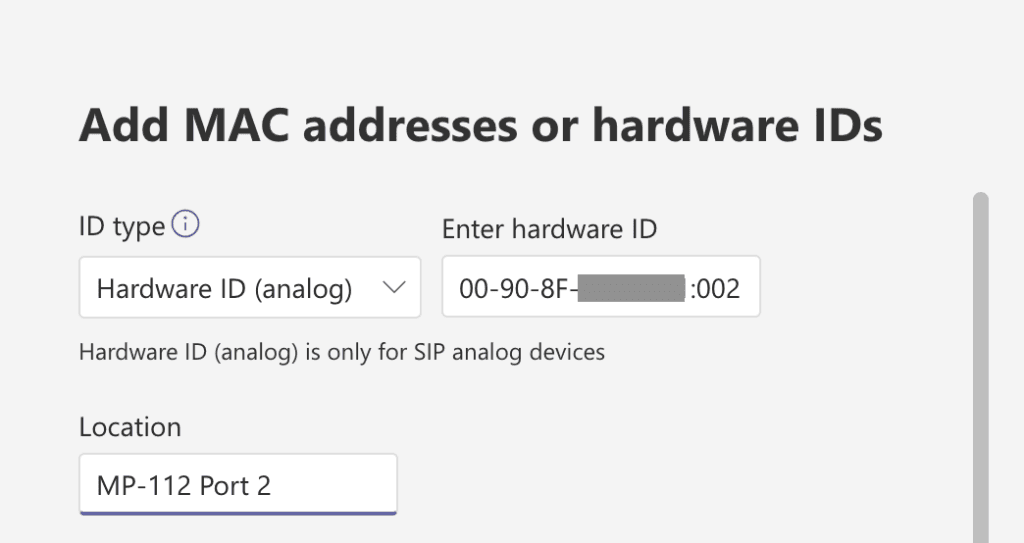Click the word 'hardware' in the heading
The image size is (1024, 543).
pyautogui.click(x=695, y=125)
